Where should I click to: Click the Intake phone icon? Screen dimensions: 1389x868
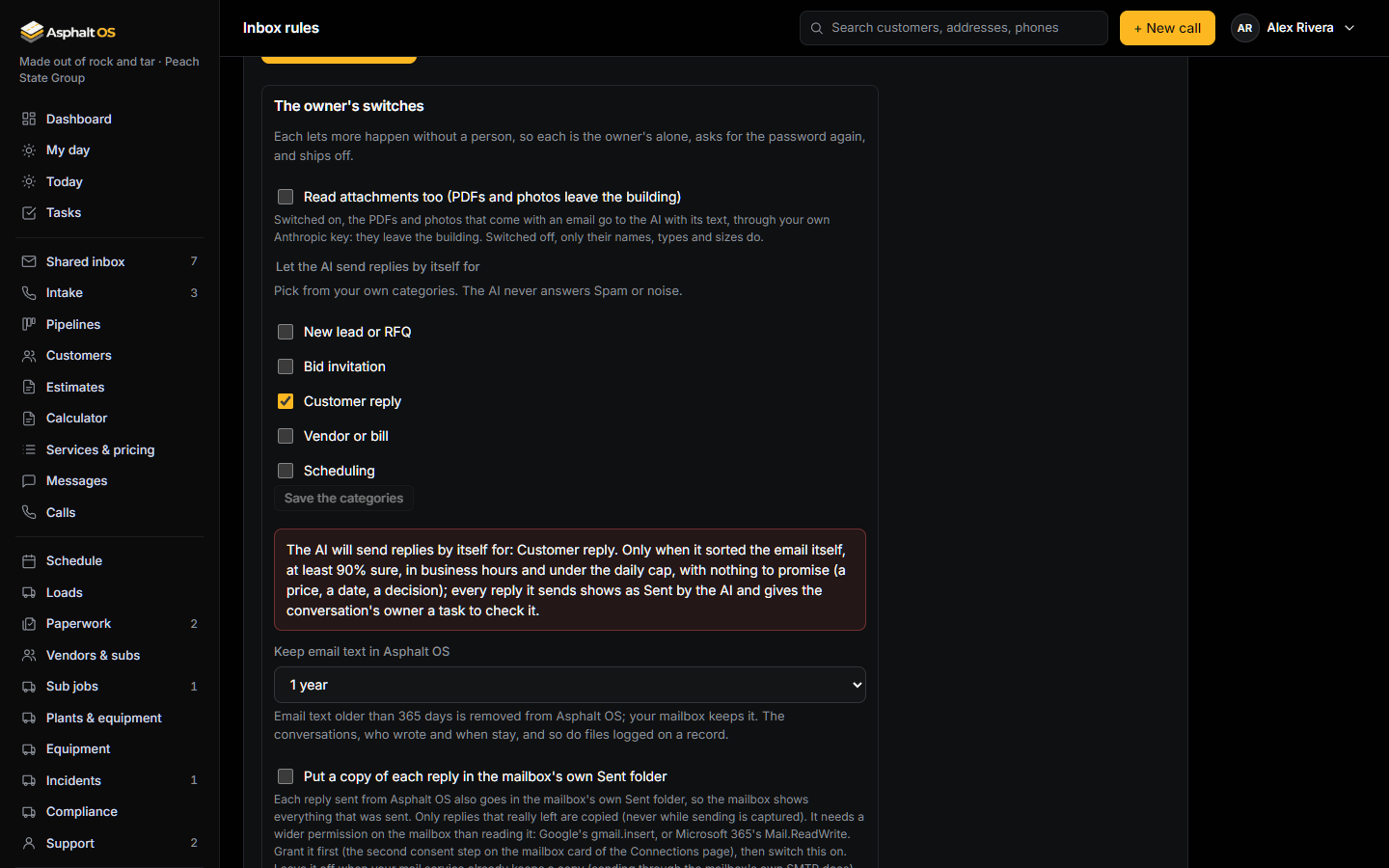29,293
